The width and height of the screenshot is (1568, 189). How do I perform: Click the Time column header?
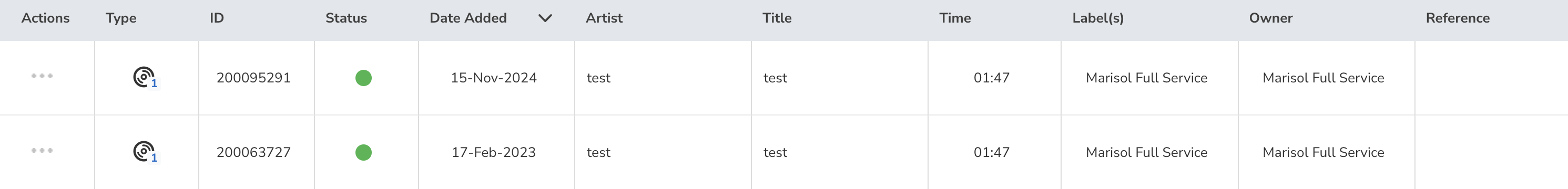tap(954, 18)
